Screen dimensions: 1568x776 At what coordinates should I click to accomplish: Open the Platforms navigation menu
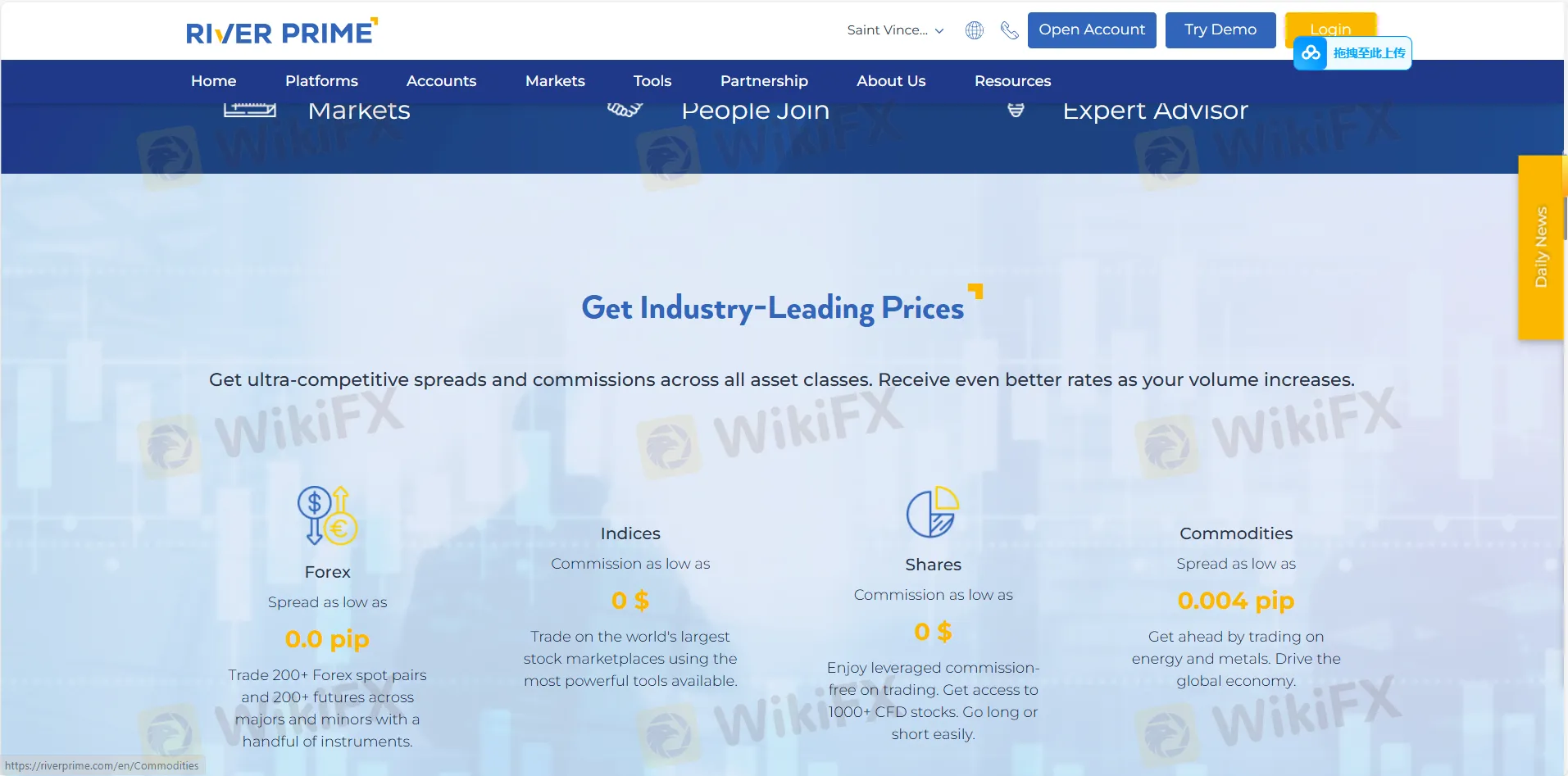pyautogui.click(x=321, y=81)
